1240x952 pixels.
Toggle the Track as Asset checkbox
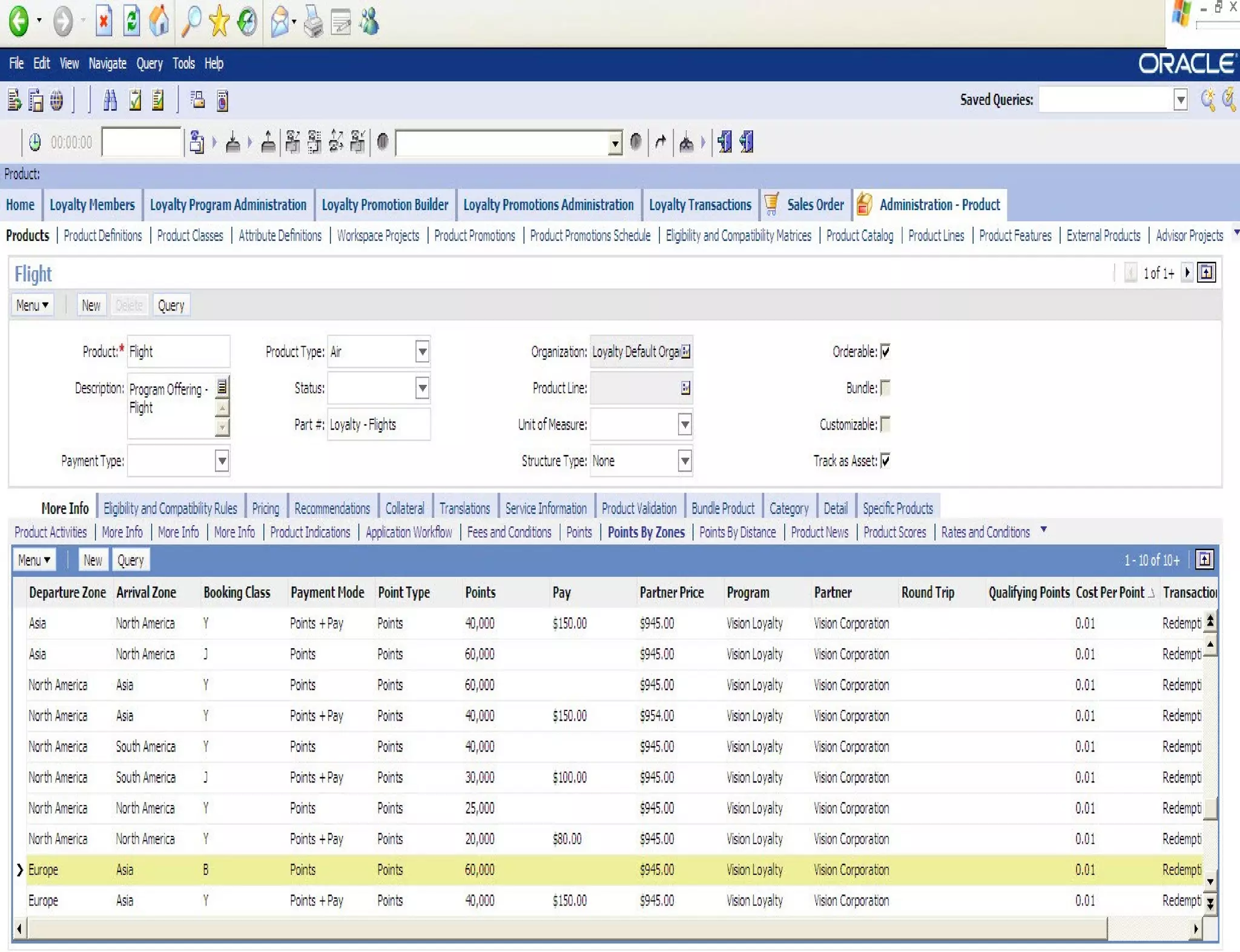[885, 461]
